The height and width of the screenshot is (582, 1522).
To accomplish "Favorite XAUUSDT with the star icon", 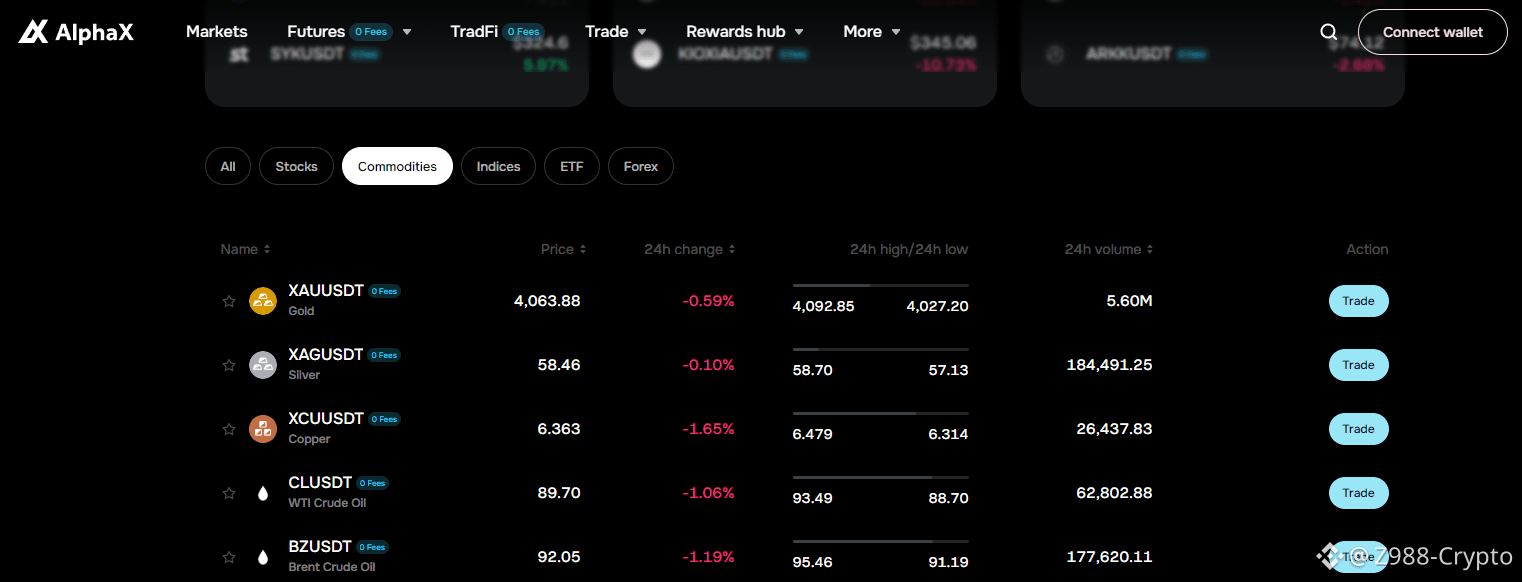I will coord(229,301).
